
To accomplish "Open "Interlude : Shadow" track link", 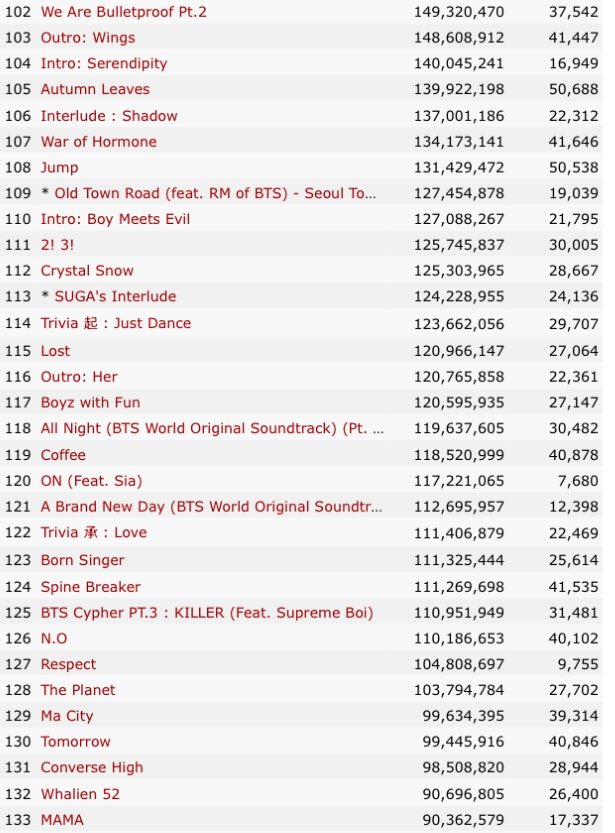I will (x=109, y=116).
